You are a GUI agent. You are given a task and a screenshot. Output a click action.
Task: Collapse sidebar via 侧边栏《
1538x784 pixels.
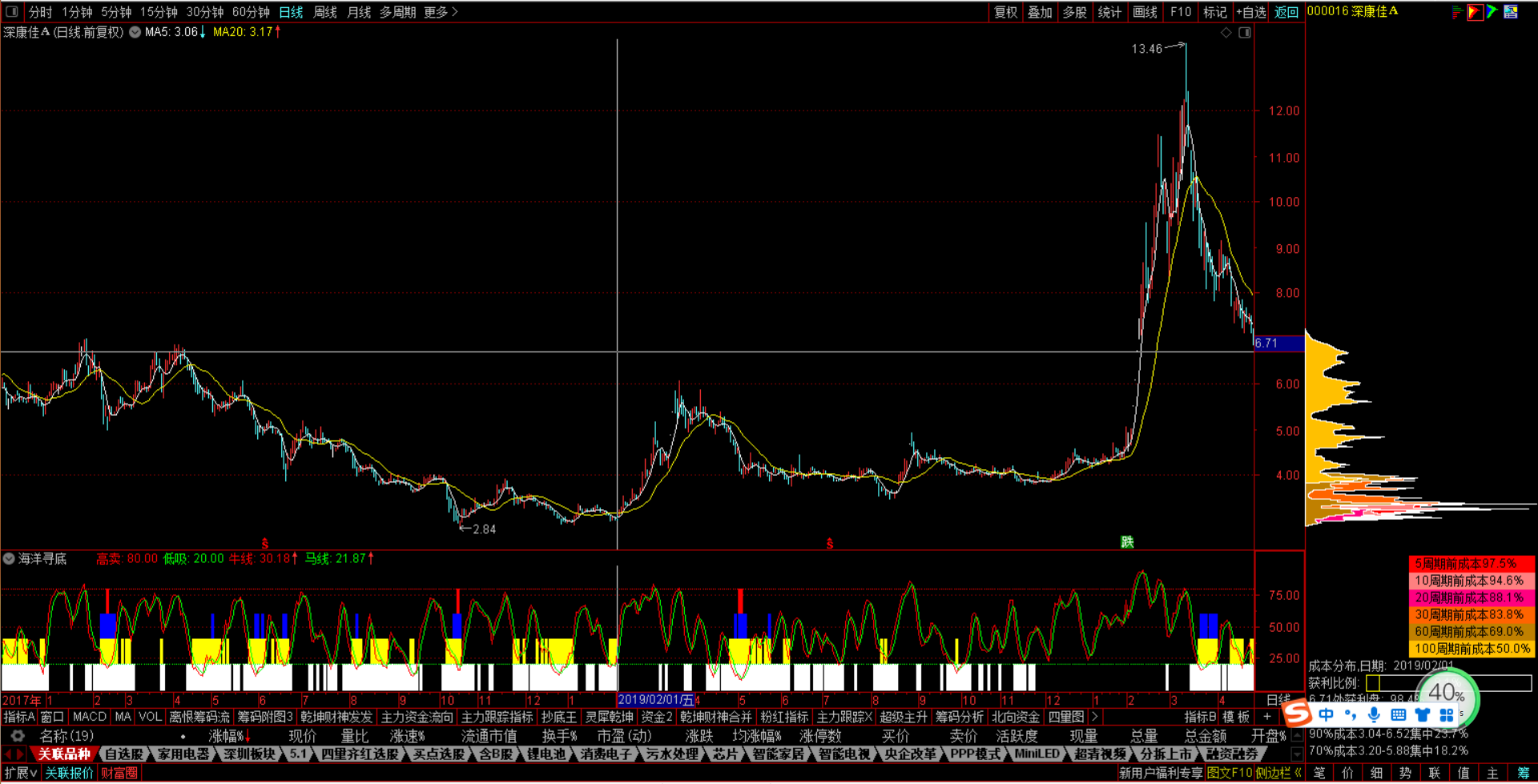click(x=1278, y=773)
